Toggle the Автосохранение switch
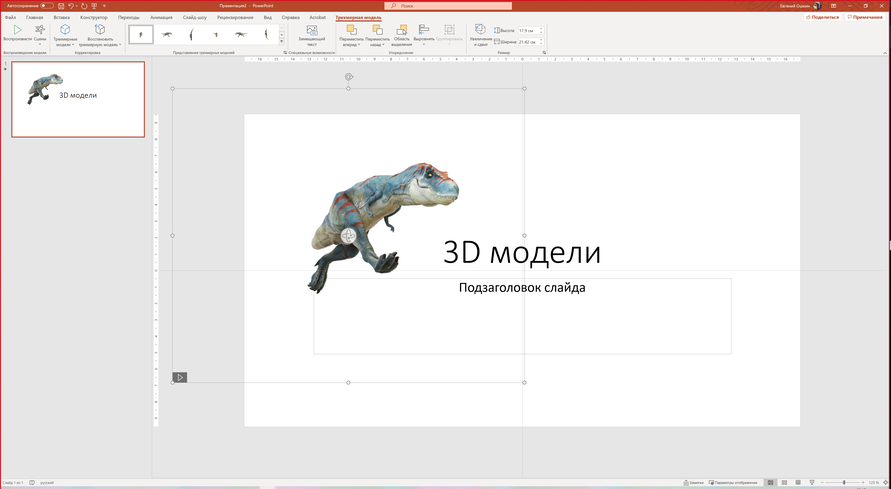 [x=46, y=6]
